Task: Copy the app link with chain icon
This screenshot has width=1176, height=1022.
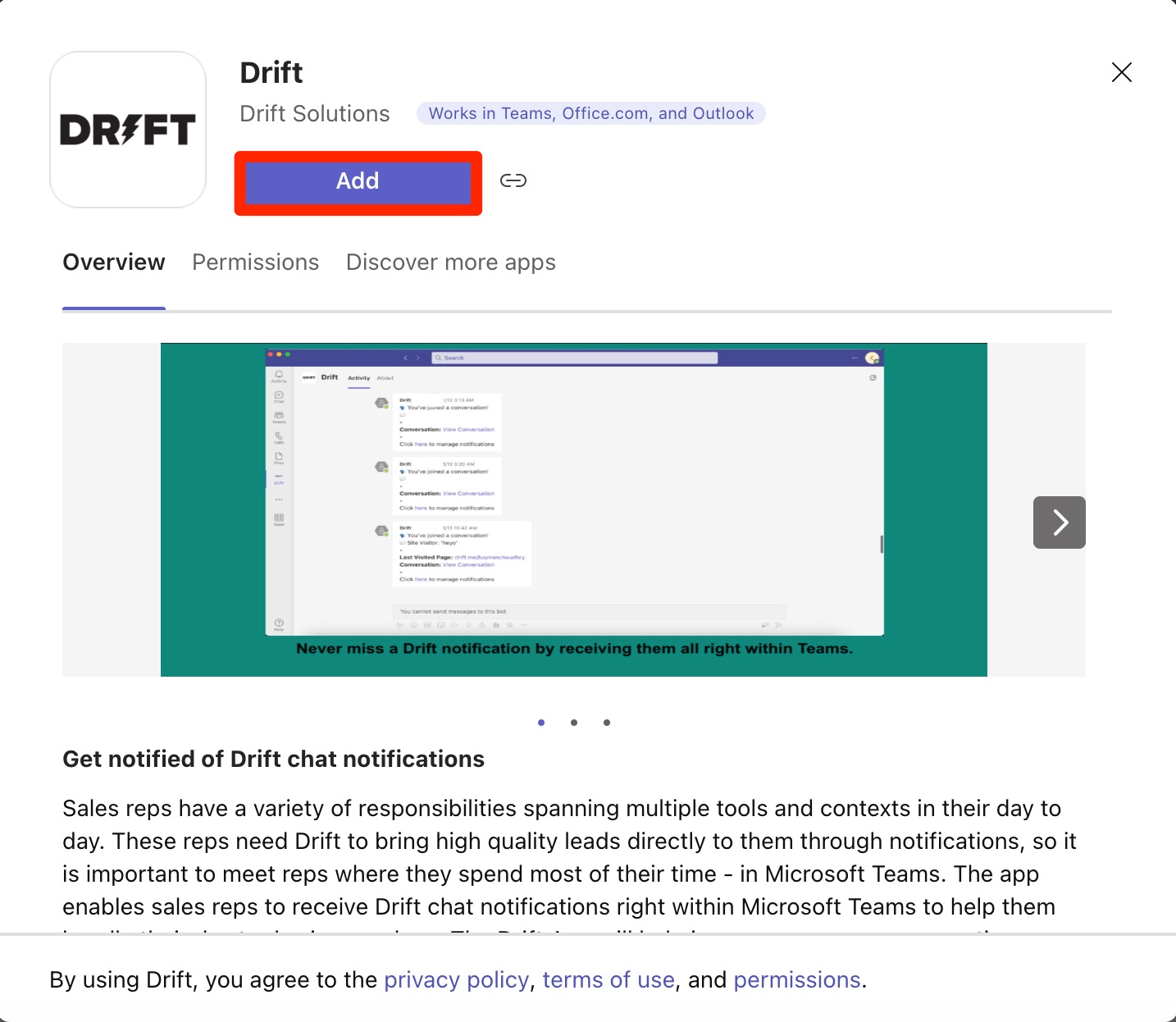Action: point(513,180)
